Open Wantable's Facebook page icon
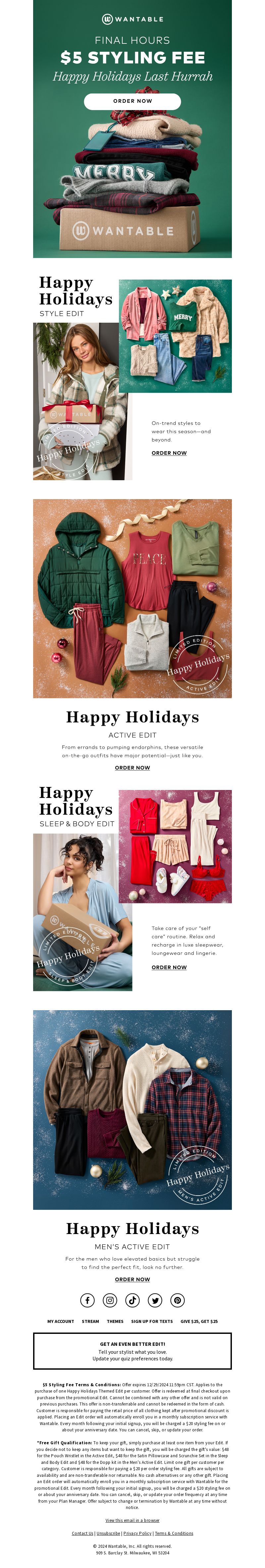The width and height of the screenshot is (265, 1568). click(x=87, y=1300)
